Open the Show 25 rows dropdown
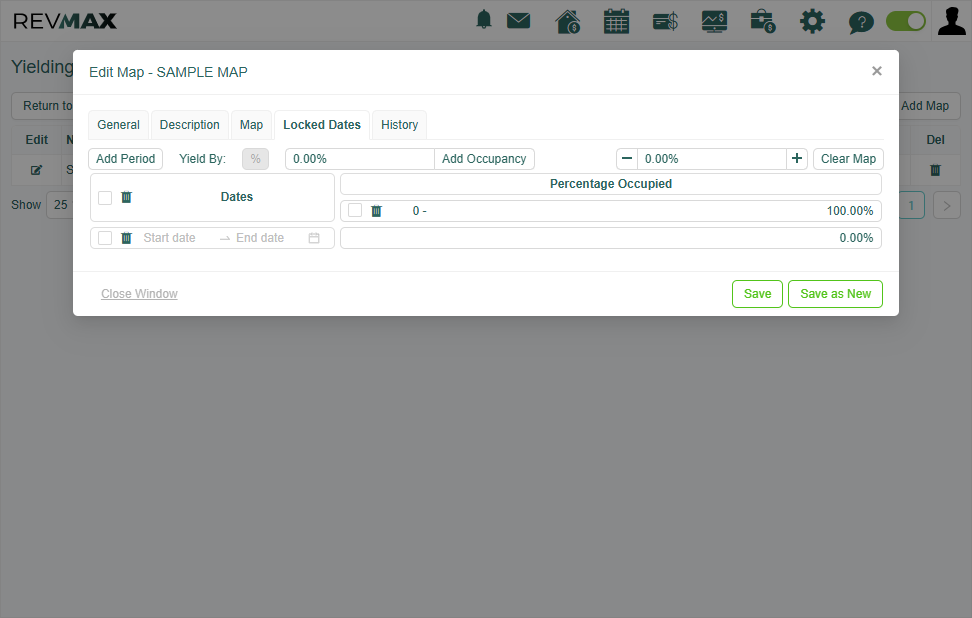The height and width of the screenshot is (618, 972). [60, 205]
